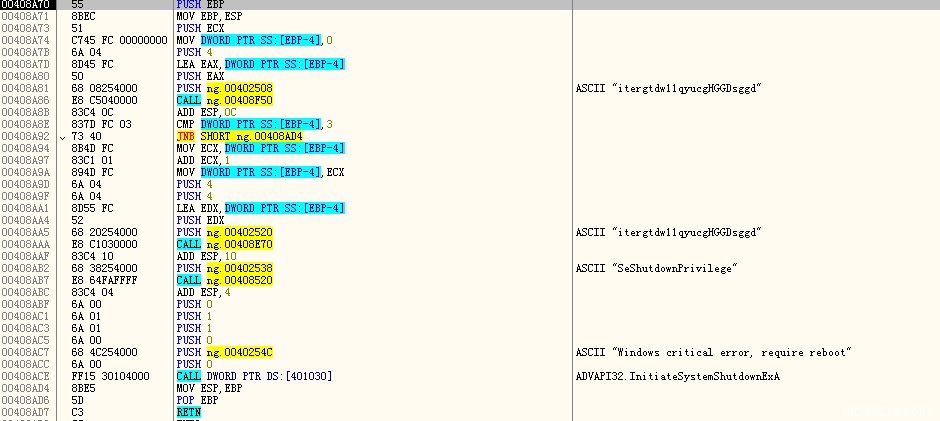Viewport: 940px width, 421px height.
Task: Click the ADVAPI32.InitiateSystemShutdownExA comment
Action: 677,376
